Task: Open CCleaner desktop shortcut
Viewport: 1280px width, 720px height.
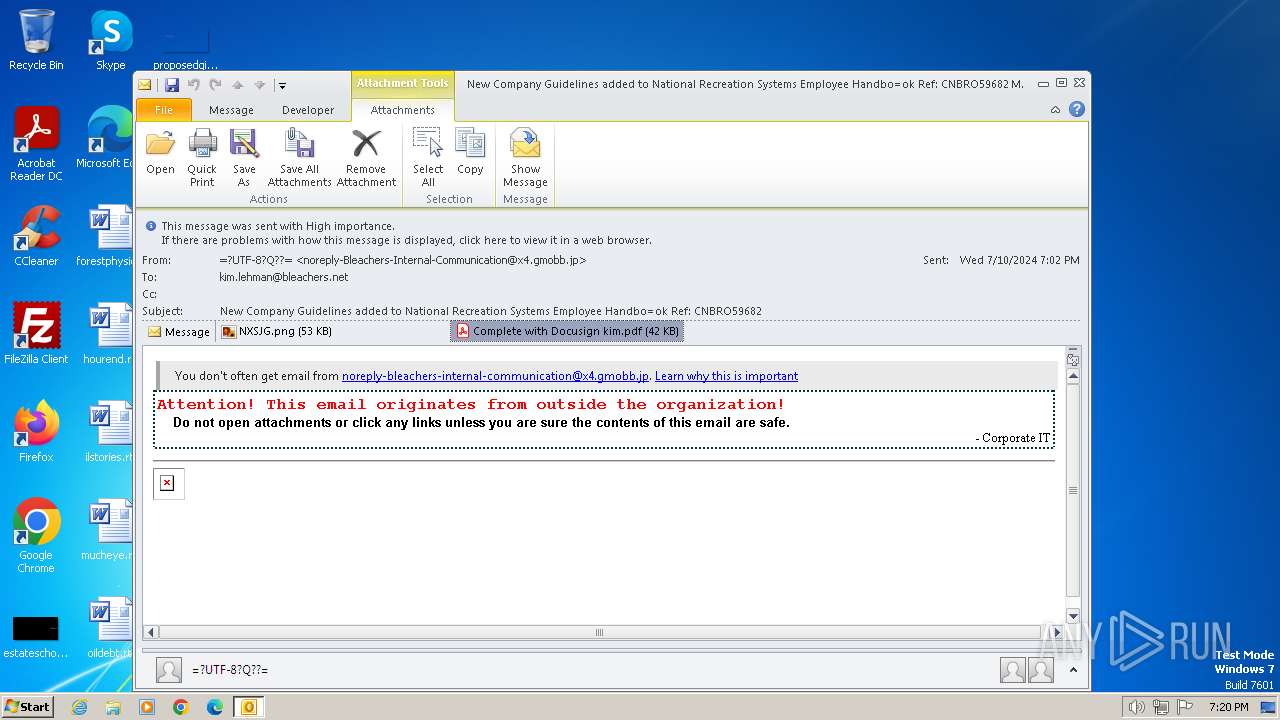Action: [36, 236]
